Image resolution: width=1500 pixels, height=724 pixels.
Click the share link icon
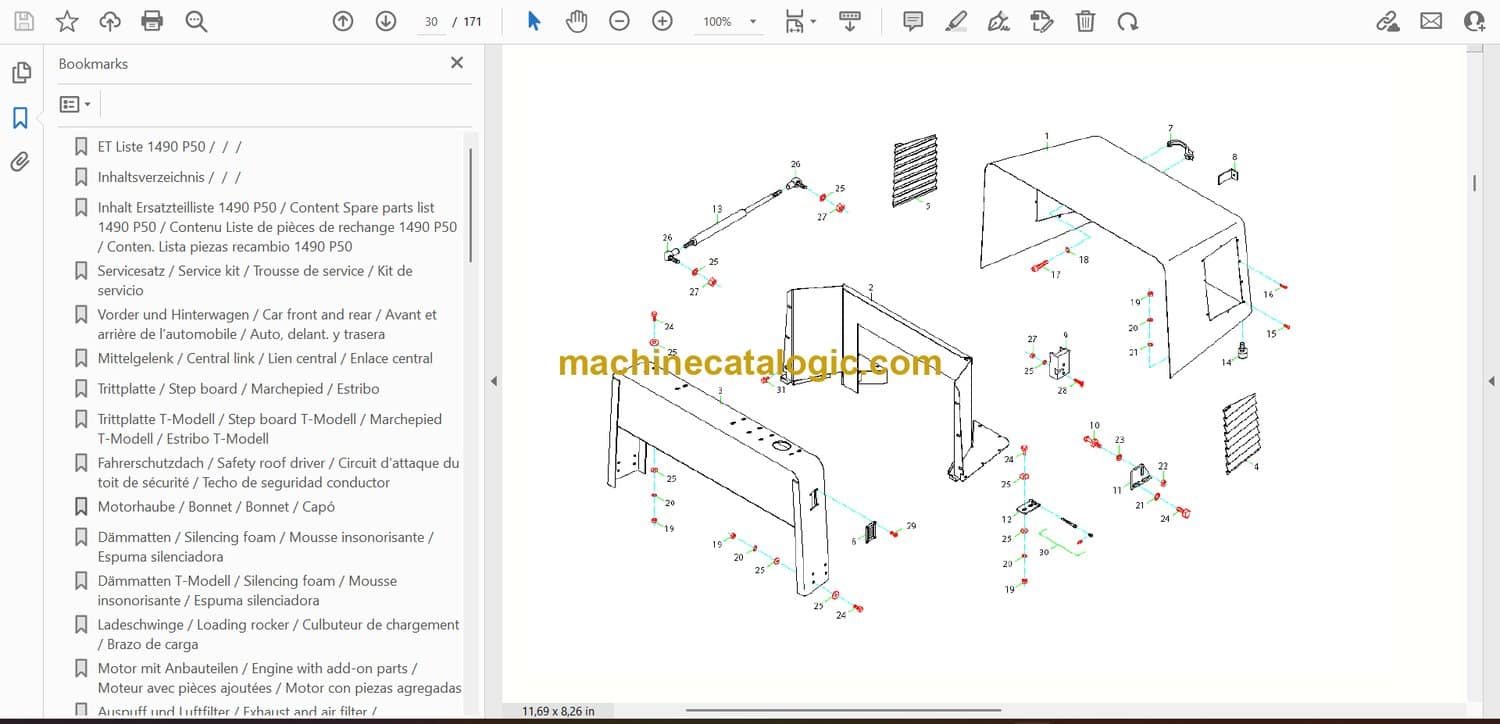click(1388, 21)
